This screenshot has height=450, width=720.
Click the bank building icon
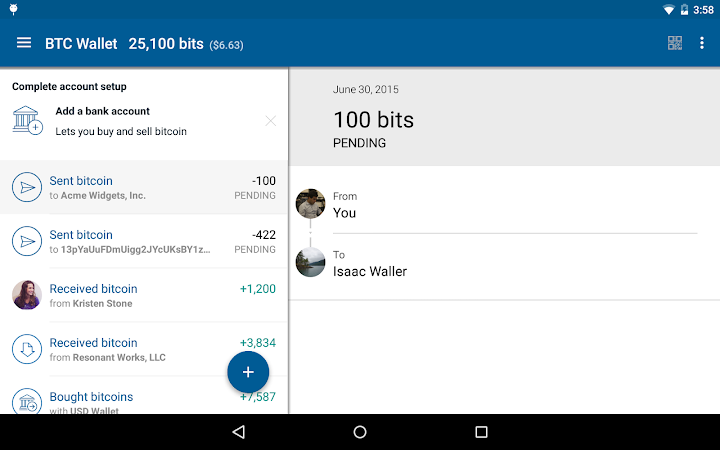coord(27,121)
